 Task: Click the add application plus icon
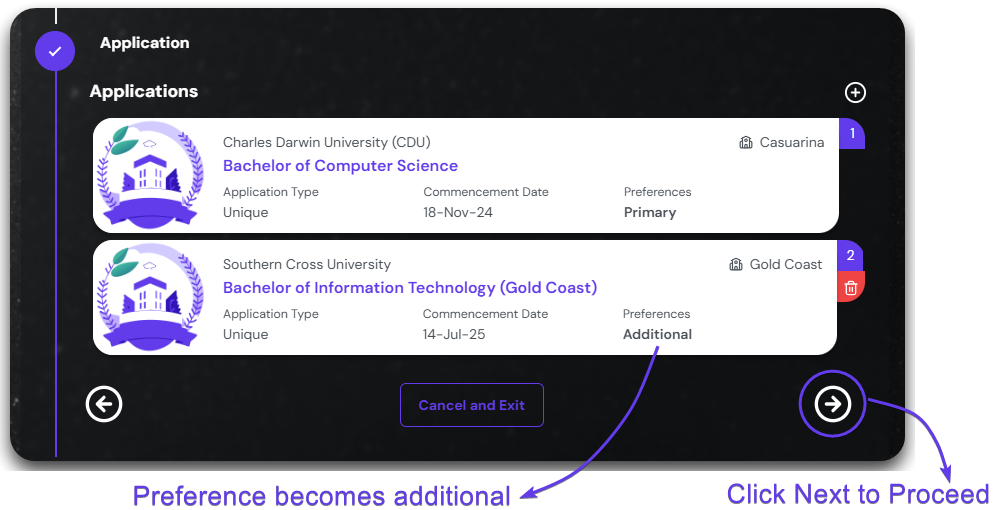coord(855,93)
